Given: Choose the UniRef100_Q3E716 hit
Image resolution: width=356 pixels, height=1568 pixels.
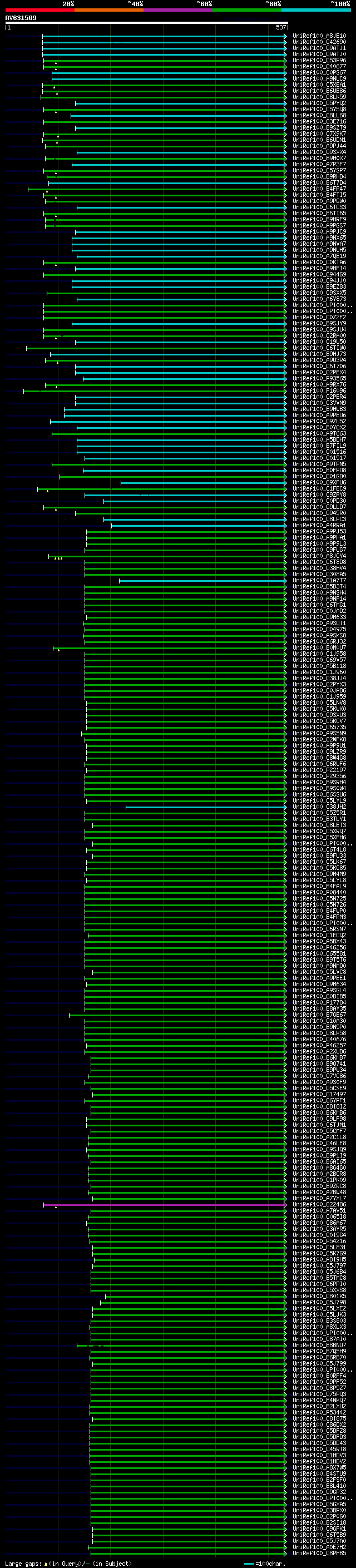Looking at the screenshot, I should coord(319,121).
